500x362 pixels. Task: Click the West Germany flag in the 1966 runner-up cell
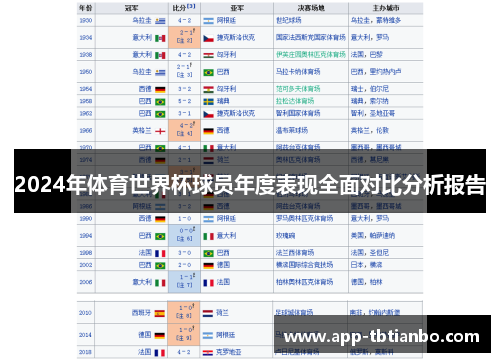[x=209, y=131]
